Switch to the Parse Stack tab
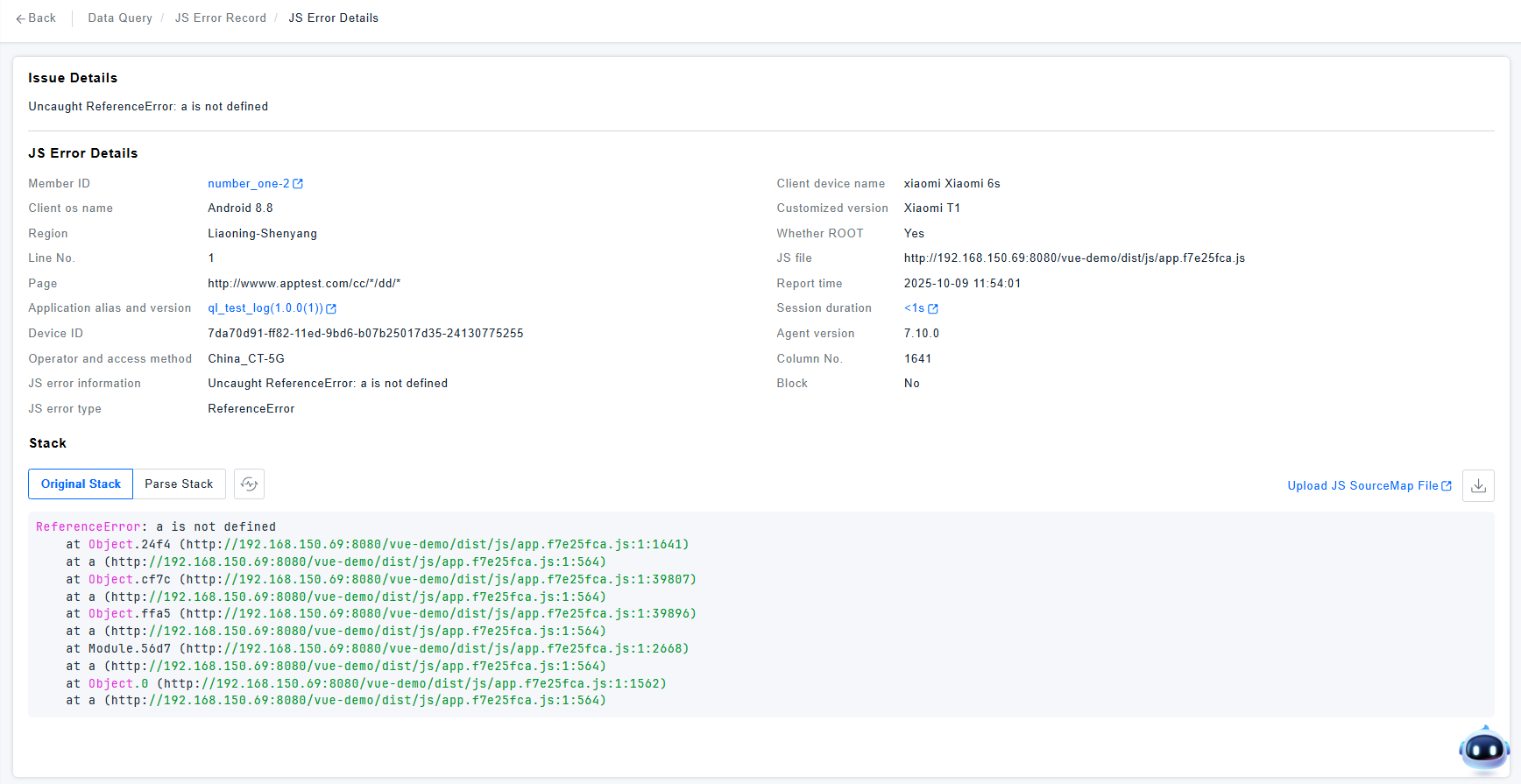 click(x=179, y=484)
